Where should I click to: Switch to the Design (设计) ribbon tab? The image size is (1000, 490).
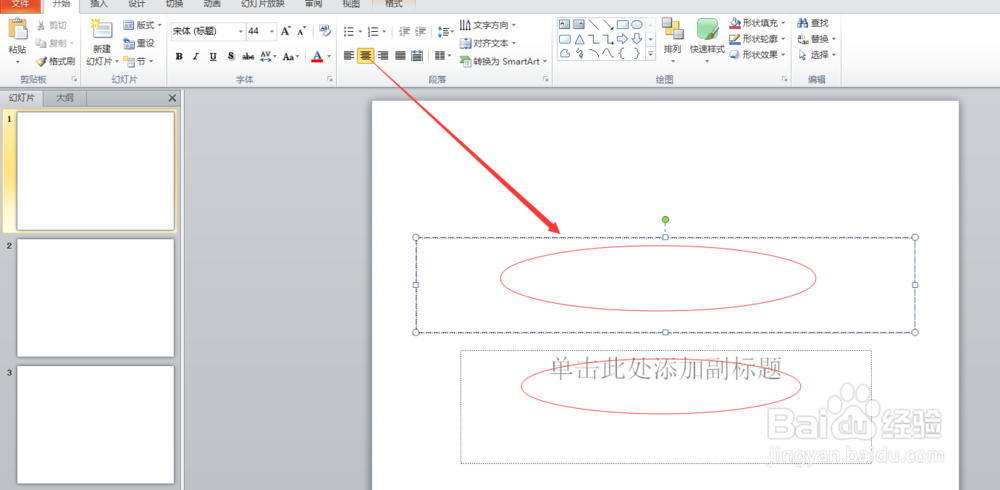pos(136,4)
